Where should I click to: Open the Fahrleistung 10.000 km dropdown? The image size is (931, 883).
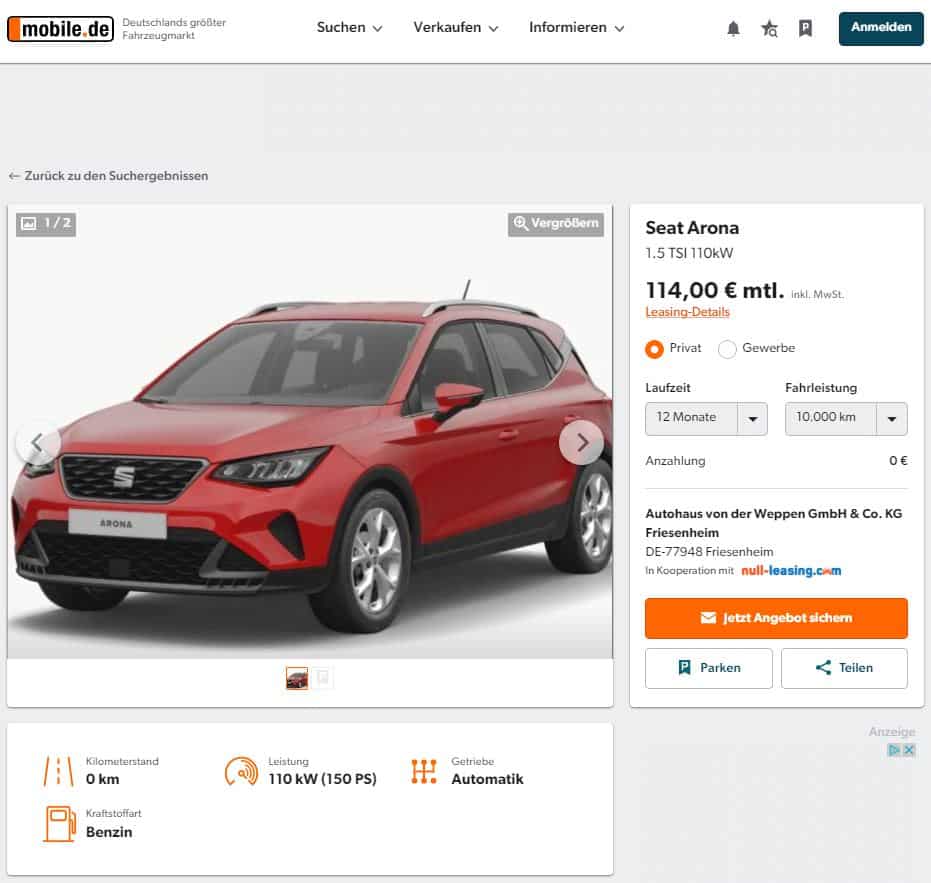[x=846, y=419]
